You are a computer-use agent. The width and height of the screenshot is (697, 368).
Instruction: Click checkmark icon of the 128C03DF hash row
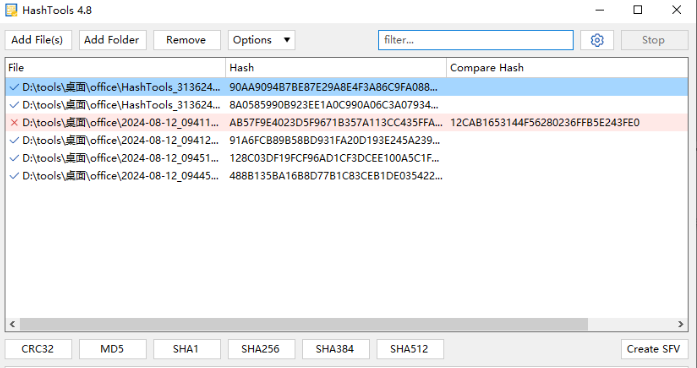click(14, 158)
